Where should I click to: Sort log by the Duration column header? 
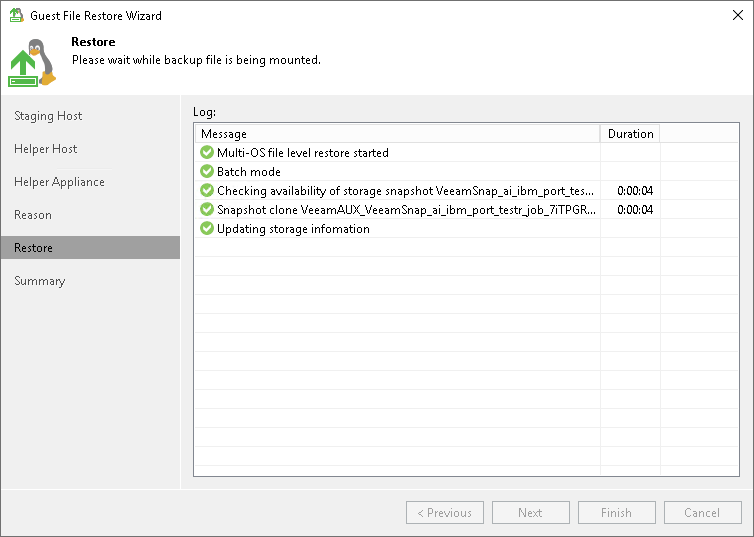pos(630,134)
